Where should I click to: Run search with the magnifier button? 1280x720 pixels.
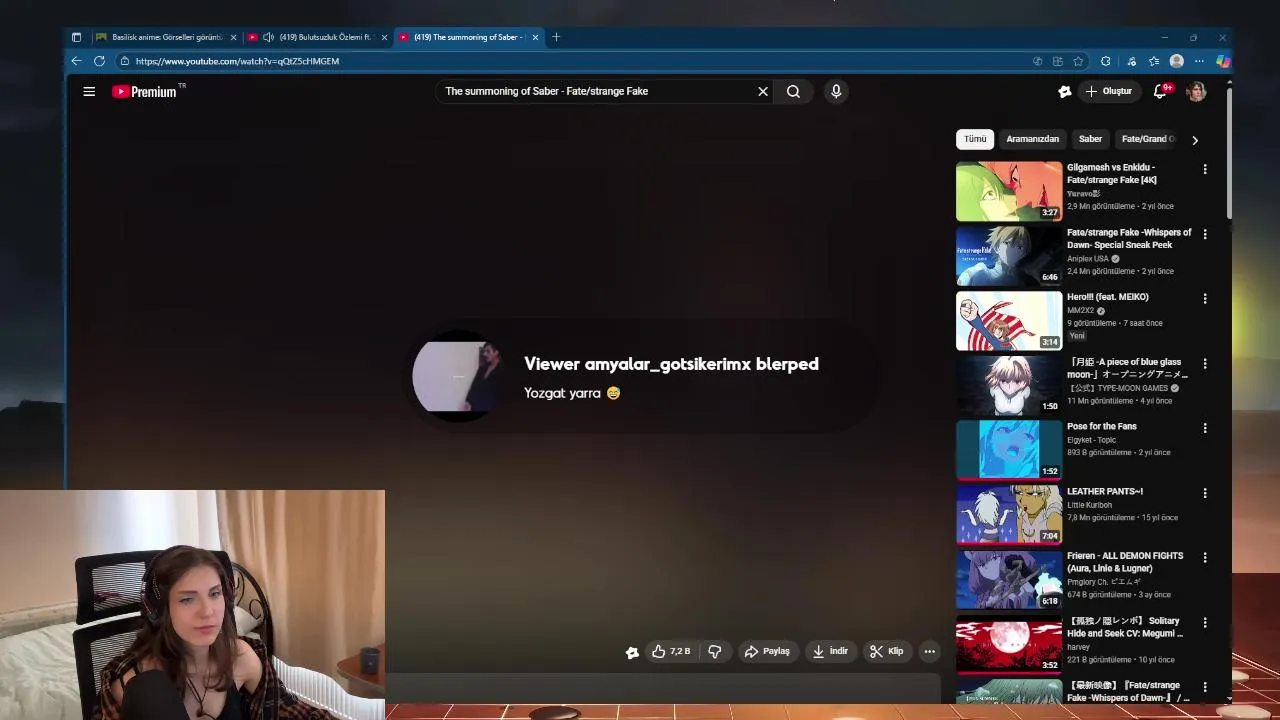793,91
